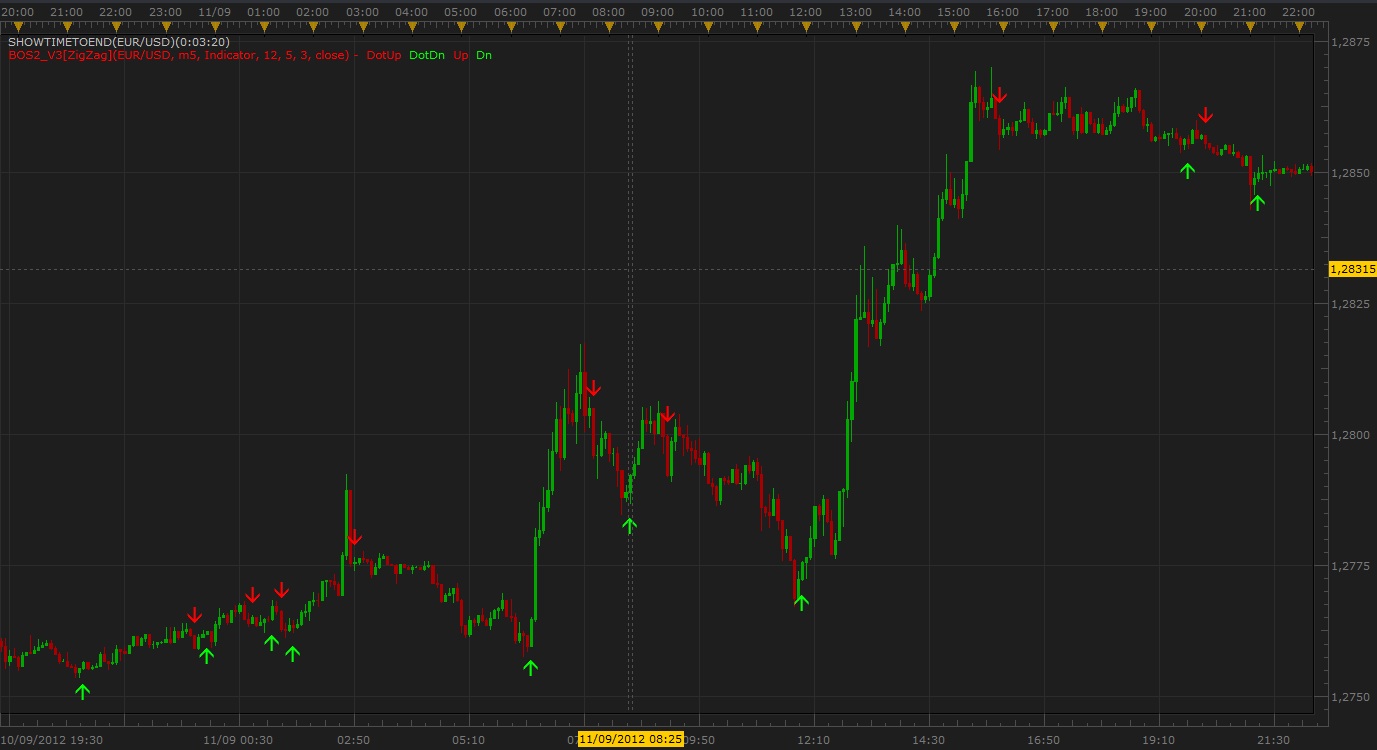Click the 11/09 00:30 bottom axis label
Viewport: 1377px width, 750px height.
tap(238, 740)
